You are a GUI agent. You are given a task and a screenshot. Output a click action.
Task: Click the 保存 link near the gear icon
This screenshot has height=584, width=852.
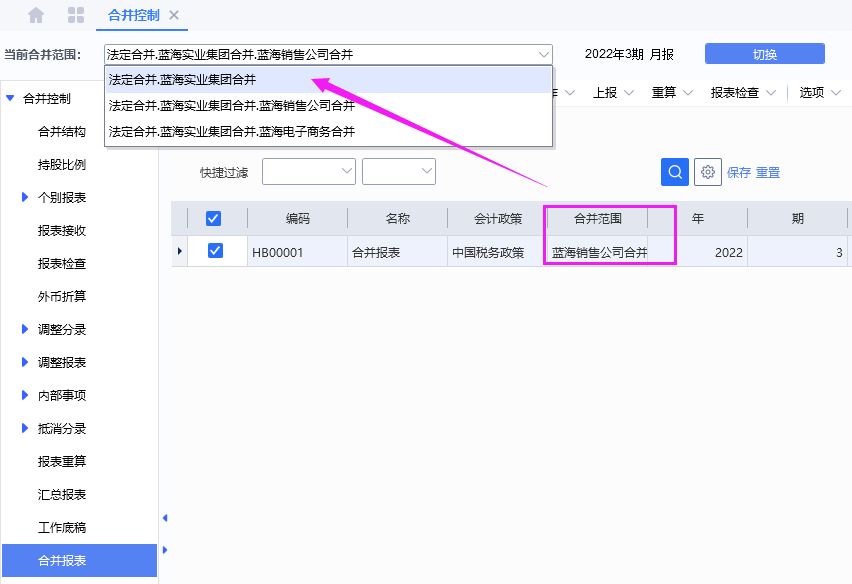click(742, 171)
